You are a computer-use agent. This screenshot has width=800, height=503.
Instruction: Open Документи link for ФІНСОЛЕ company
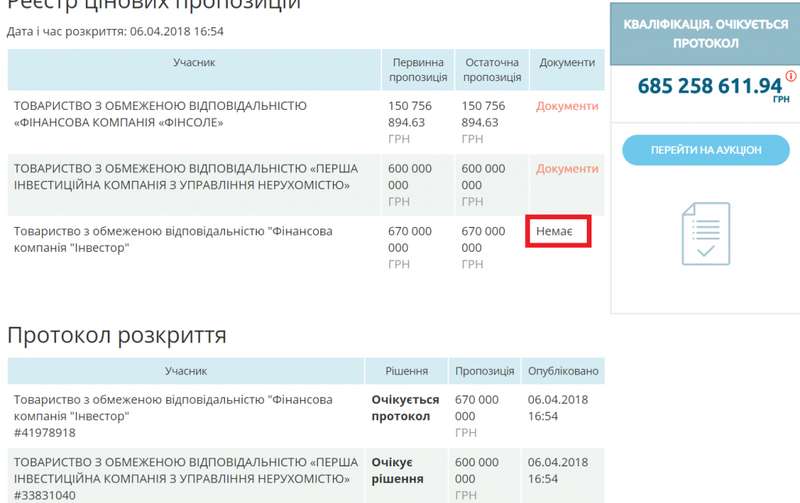pyautogui.click(x=567, y=106)
